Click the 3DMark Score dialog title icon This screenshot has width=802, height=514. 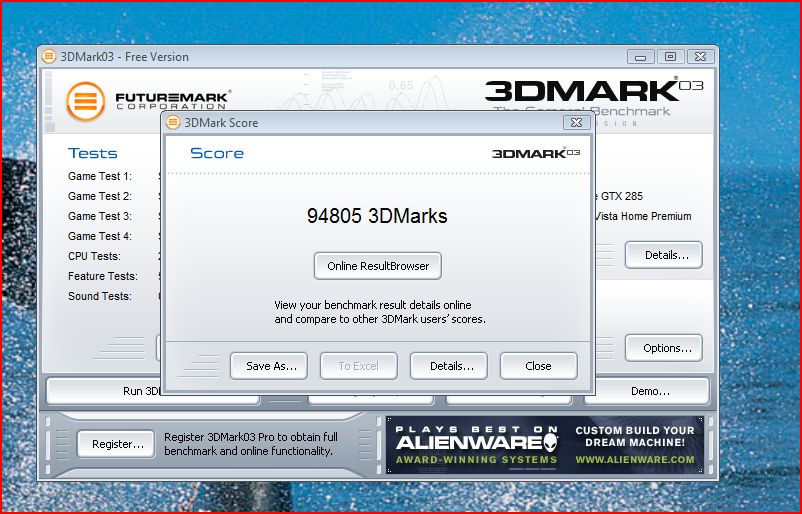[x=173, y=122]
